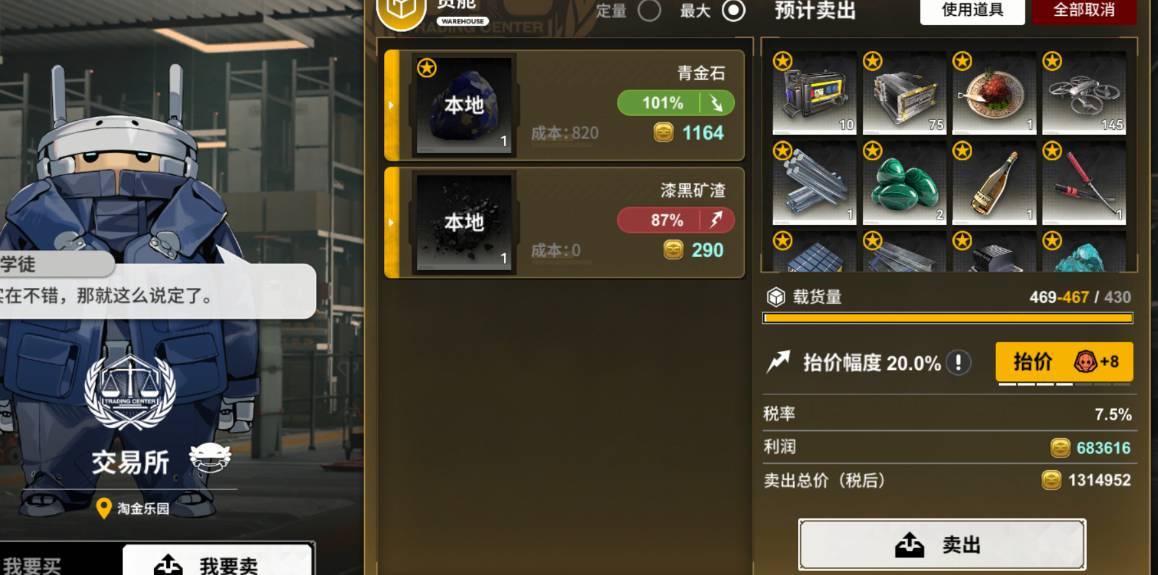Select the red screwdriver tools item
Screen dimensions: 1158x575
(x=1083, y=183)
